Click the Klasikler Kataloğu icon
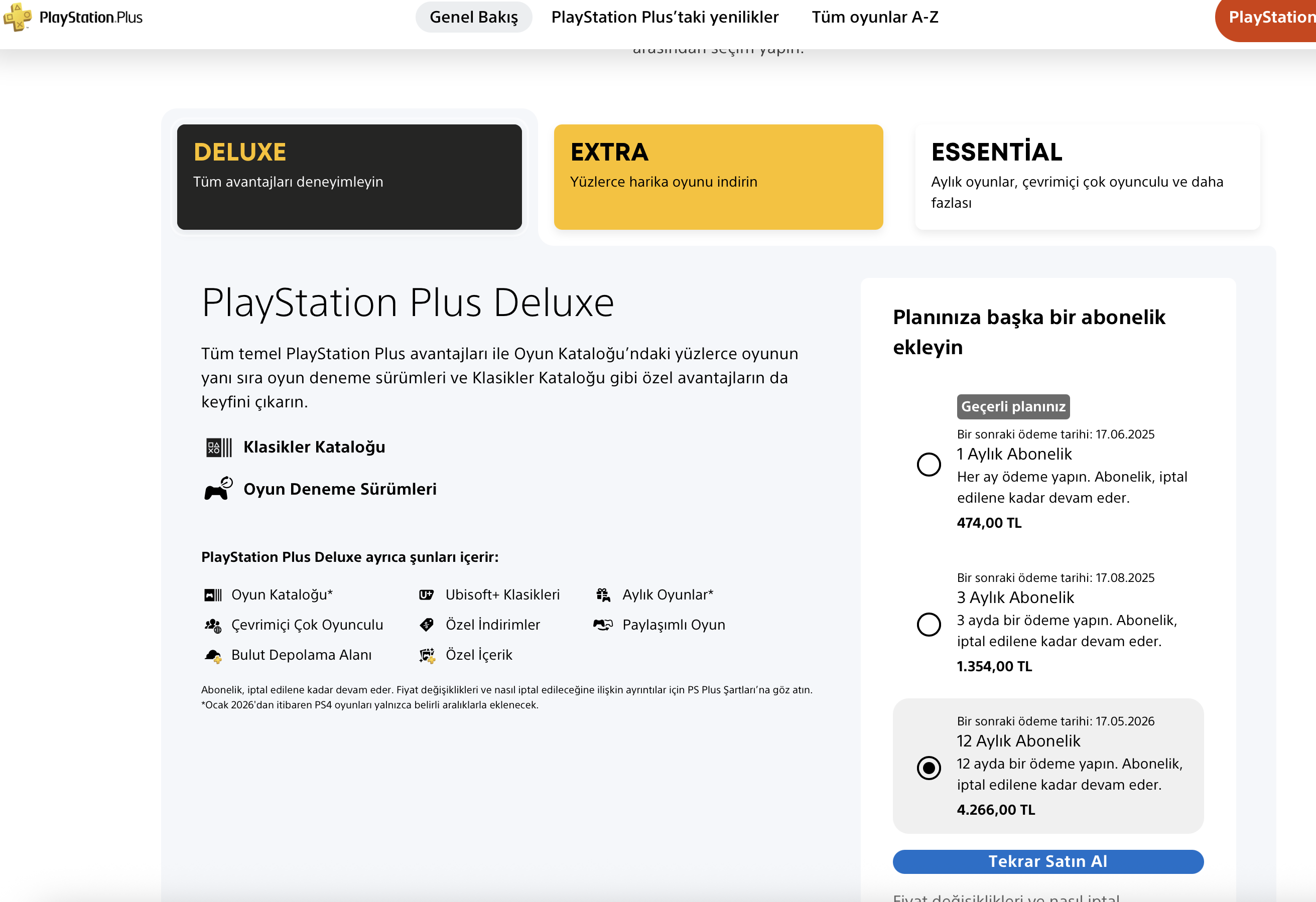The image size is (1316, 902). coord(218,447)
